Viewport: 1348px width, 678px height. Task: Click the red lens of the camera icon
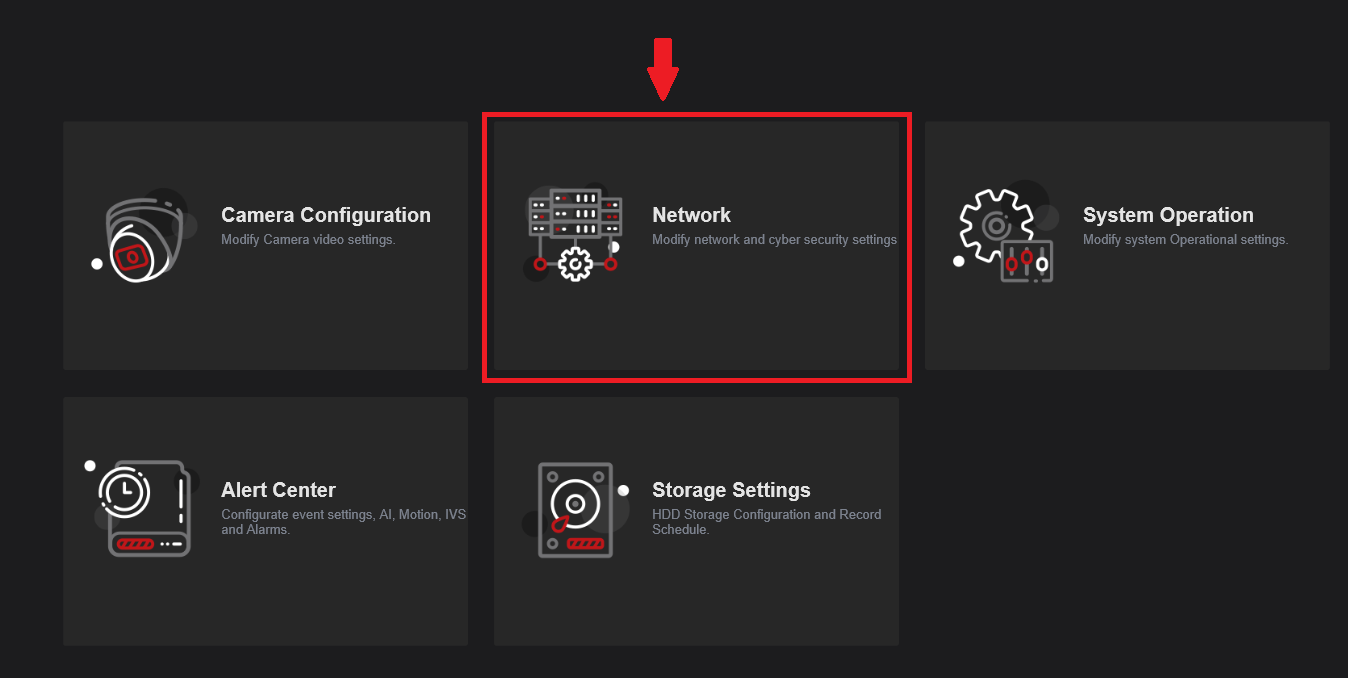coord(131,257)
